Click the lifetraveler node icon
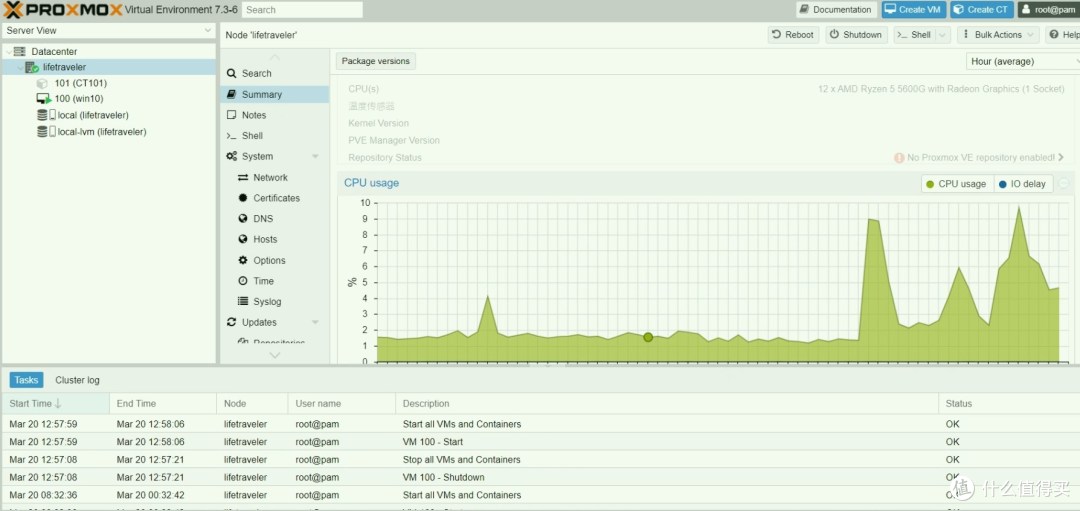 (x=32, y=67)
